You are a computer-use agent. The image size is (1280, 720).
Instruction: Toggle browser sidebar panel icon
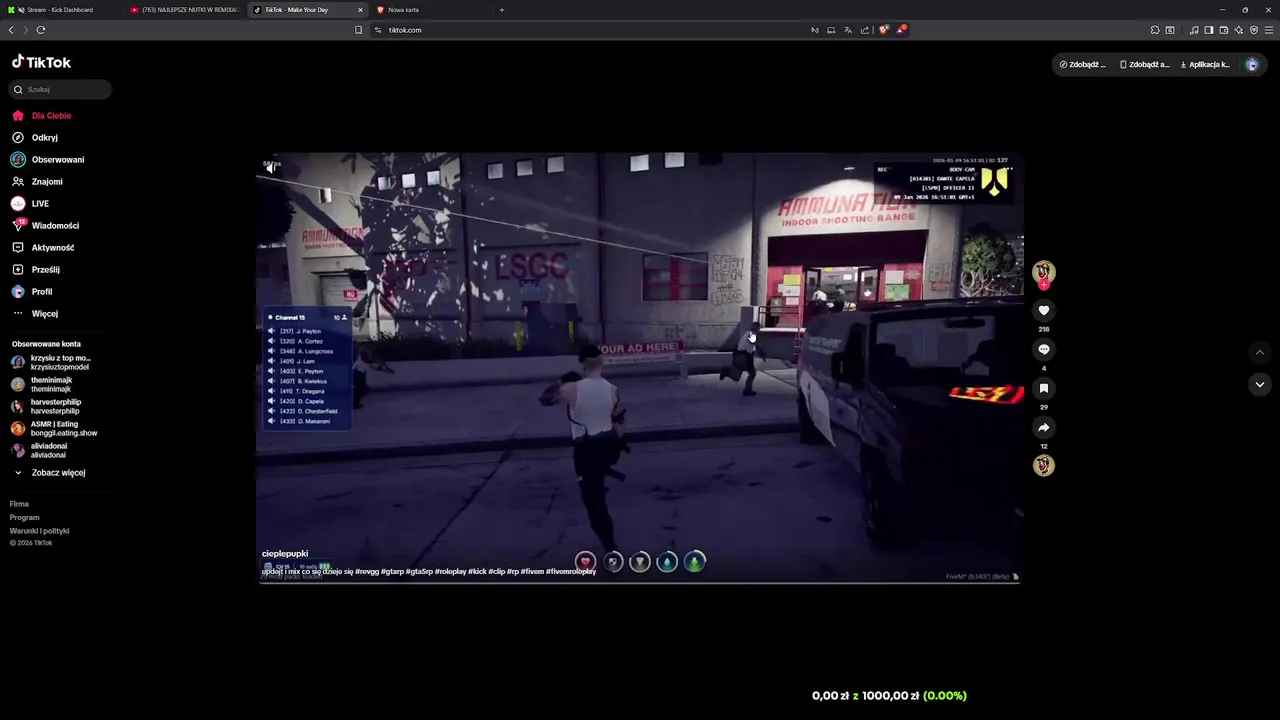point(1209,30)
